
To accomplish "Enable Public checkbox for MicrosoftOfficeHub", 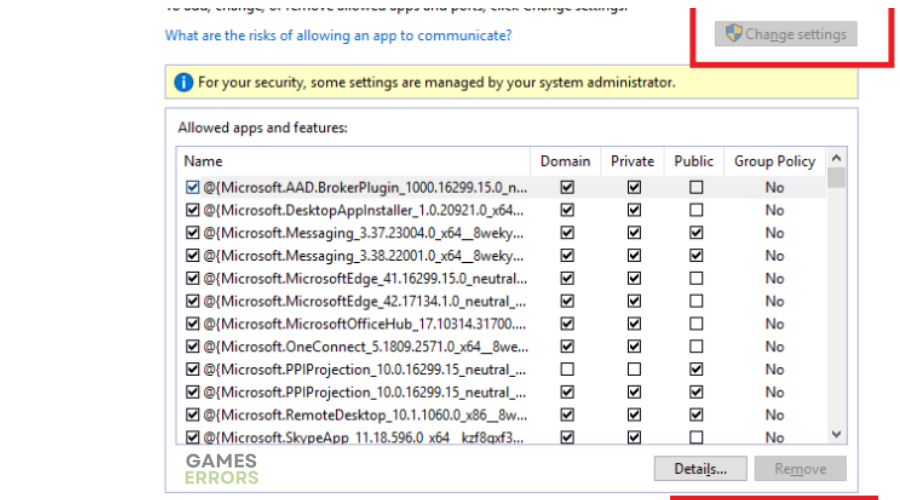I will click(696, 324).
